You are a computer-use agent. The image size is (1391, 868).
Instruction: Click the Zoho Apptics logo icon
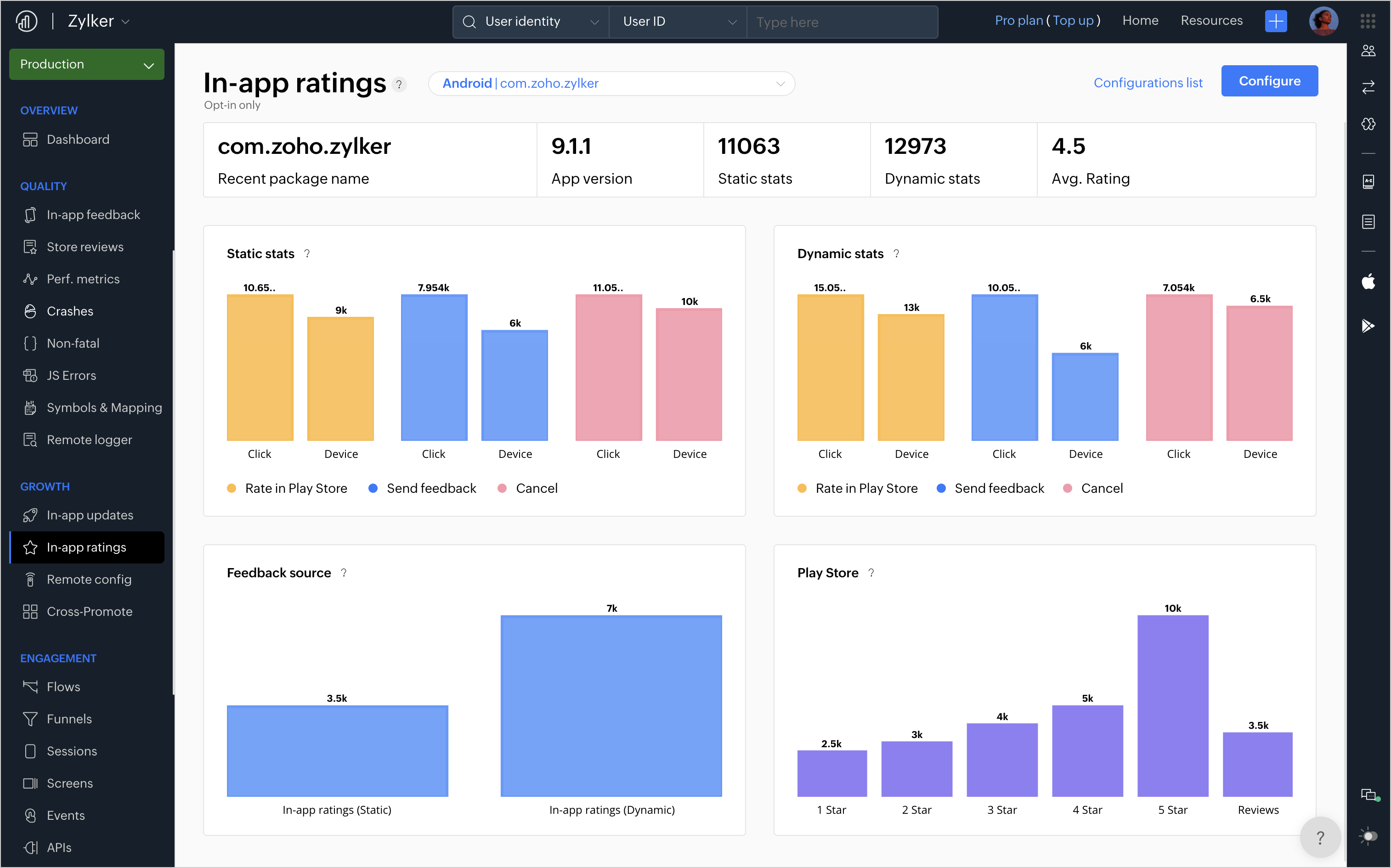pos(27,21)
